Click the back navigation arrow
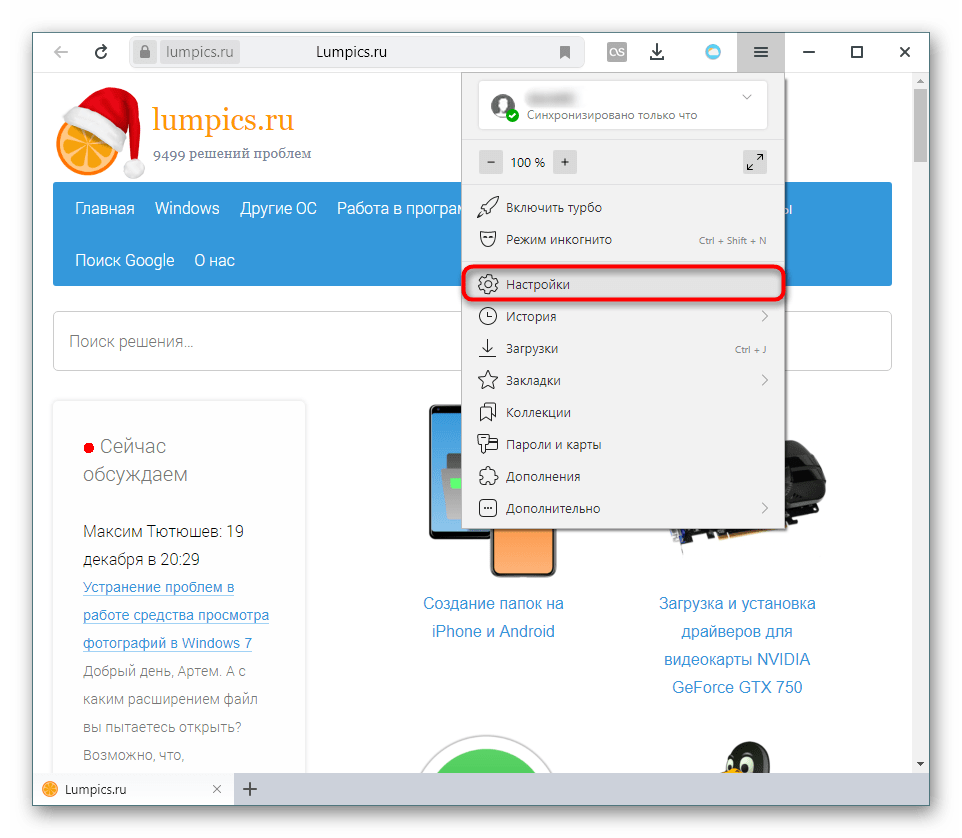Image resolution: width=962 pixels, height=838 pixels. coord(61,52)
